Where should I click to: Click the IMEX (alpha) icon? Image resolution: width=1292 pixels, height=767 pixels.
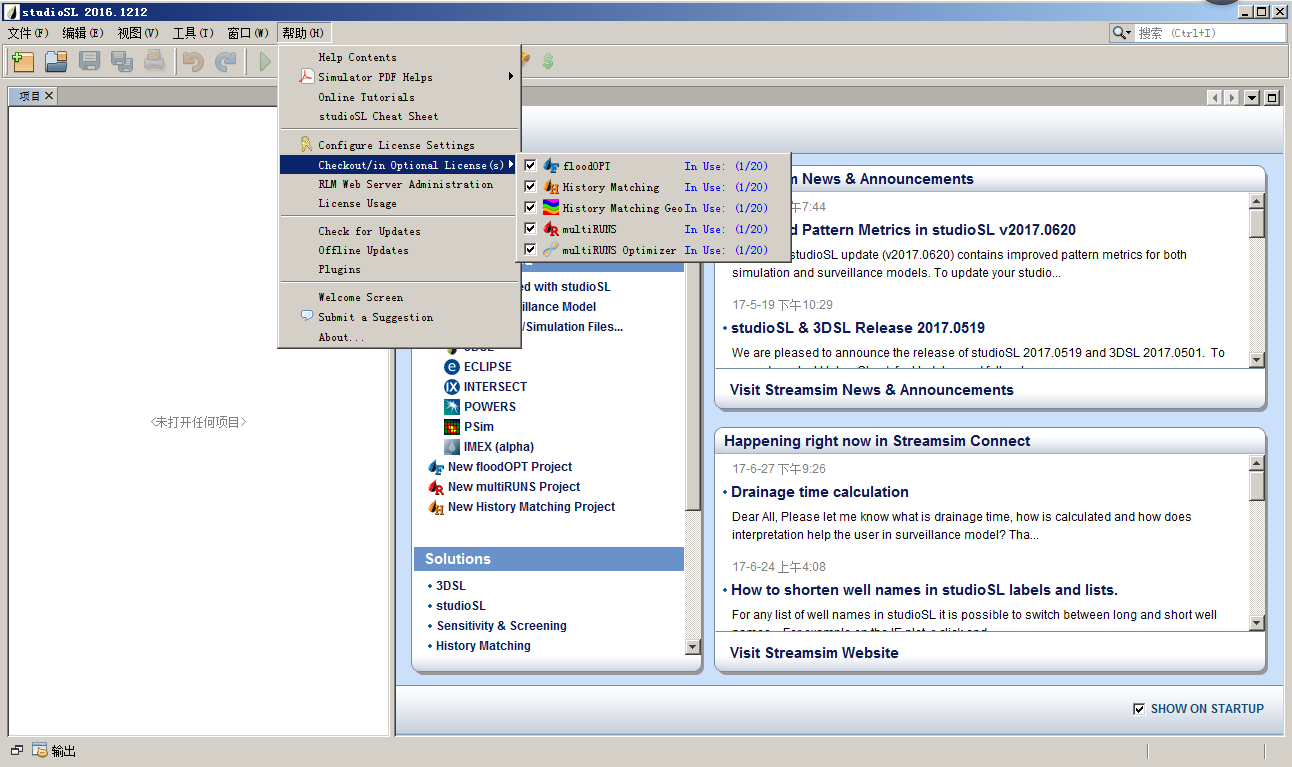click(x=452, y=447)
